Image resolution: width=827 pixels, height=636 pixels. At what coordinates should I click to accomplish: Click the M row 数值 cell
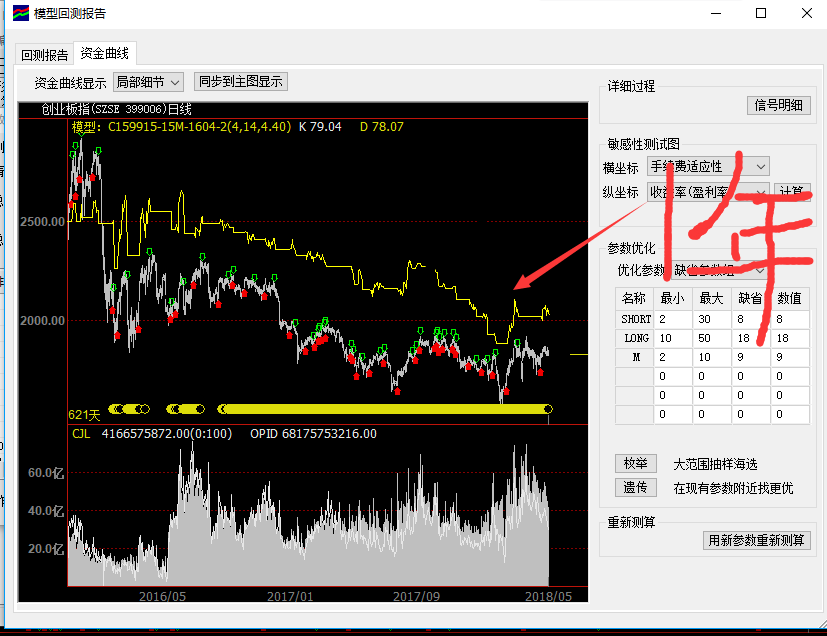789,357
